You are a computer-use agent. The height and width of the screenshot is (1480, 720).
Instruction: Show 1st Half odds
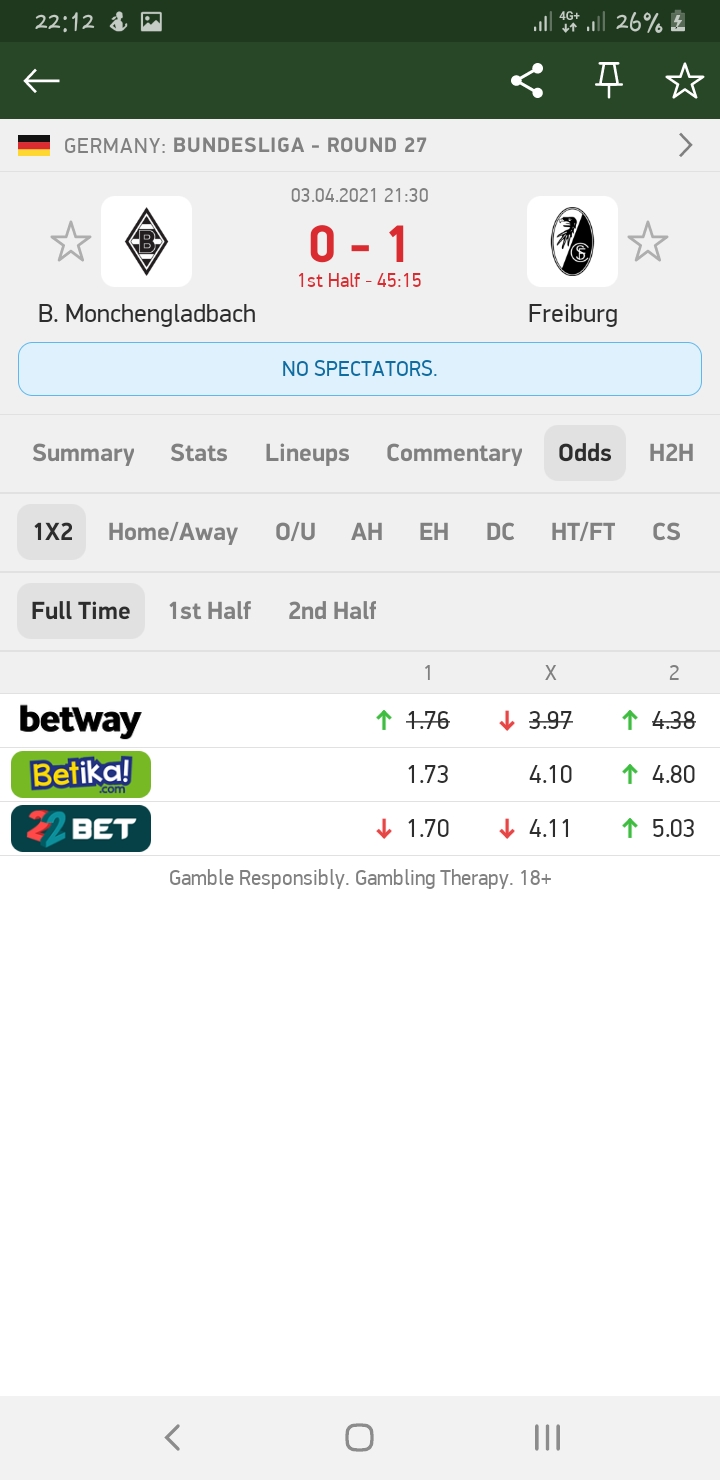coord(209,611)
